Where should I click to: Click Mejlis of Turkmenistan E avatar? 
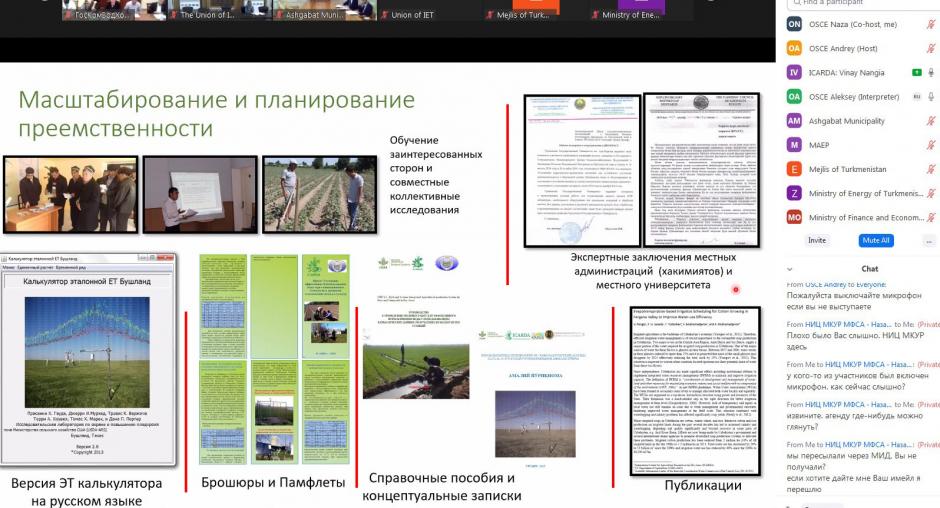pos(794,169)
